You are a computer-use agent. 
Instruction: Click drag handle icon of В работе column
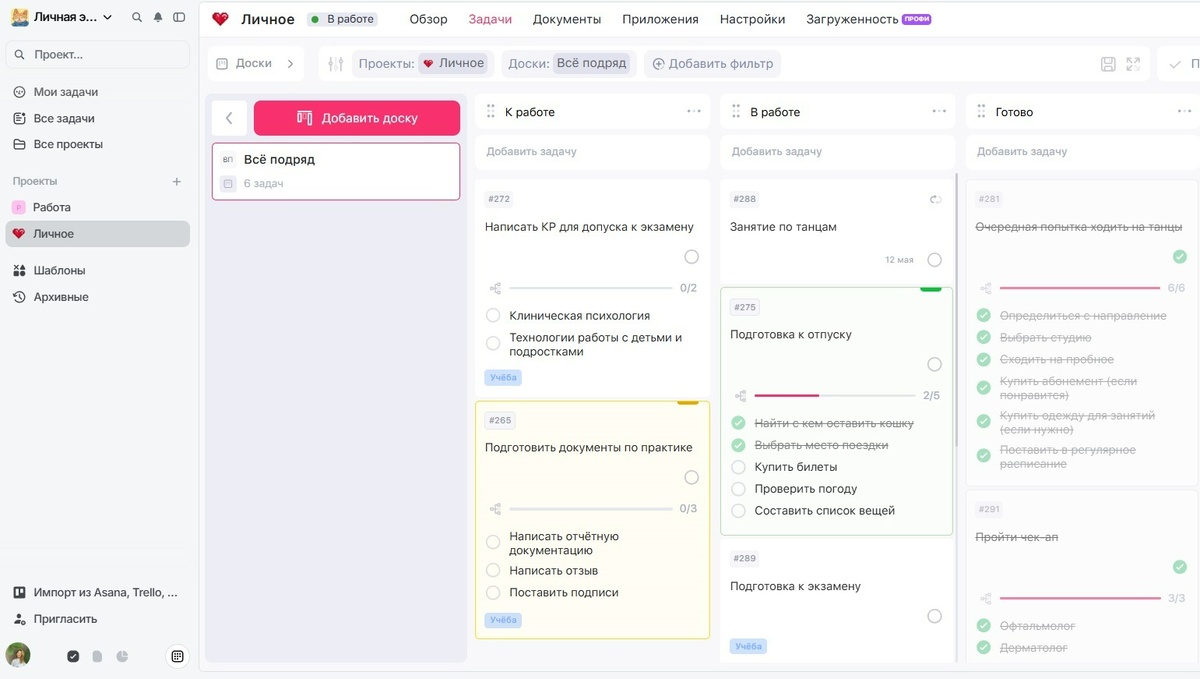736,112
